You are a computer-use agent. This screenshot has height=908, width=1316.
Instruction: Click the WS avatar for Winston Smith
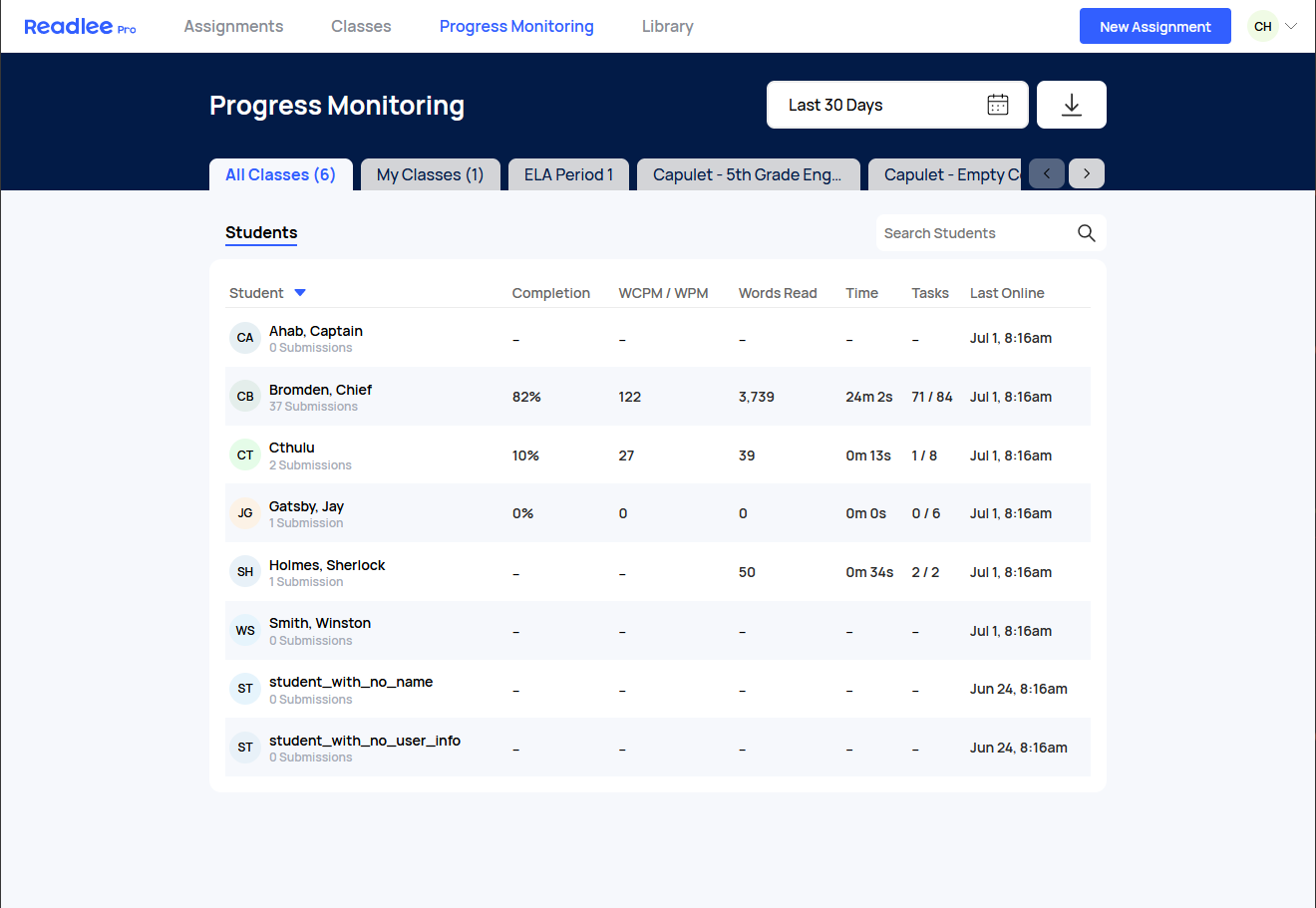[x=245, y=631]
